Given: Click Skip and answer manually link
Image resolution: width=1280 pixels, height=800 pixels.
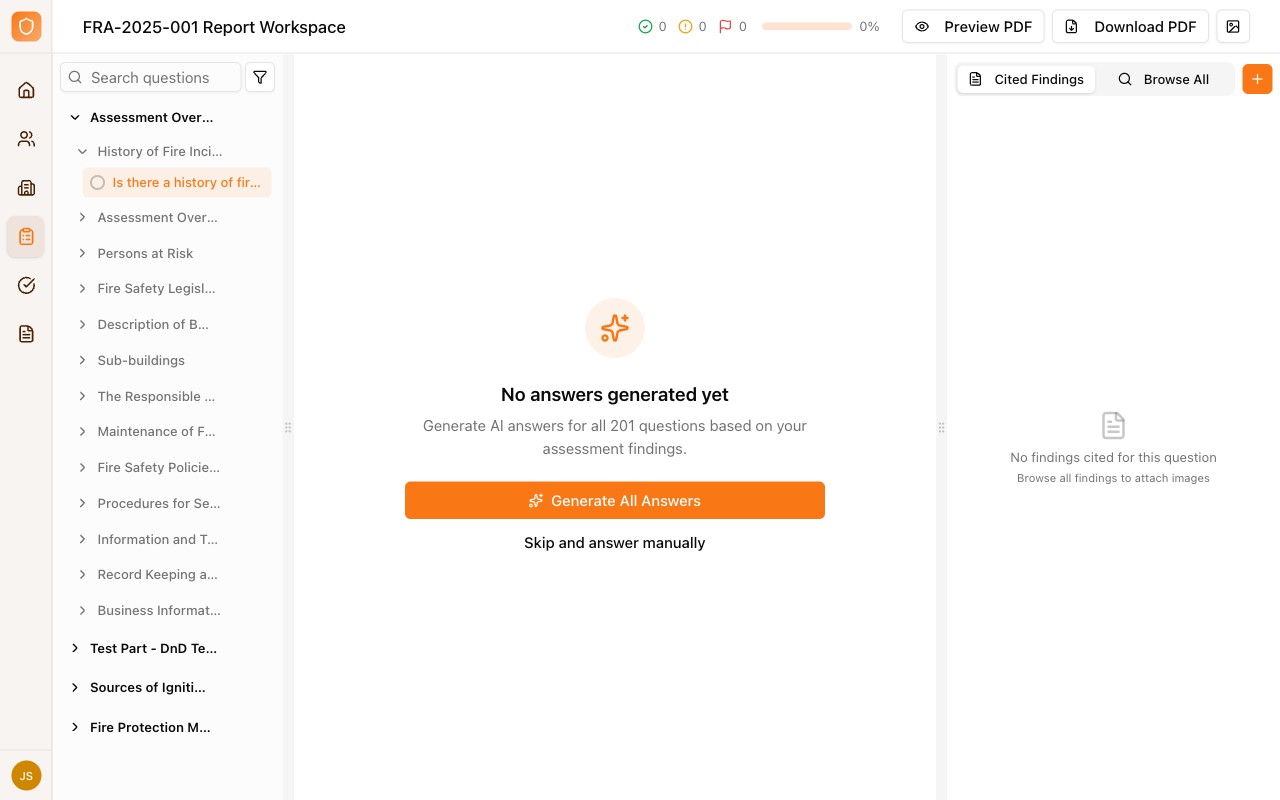Looking at the screenshot, I should [615, 543].
